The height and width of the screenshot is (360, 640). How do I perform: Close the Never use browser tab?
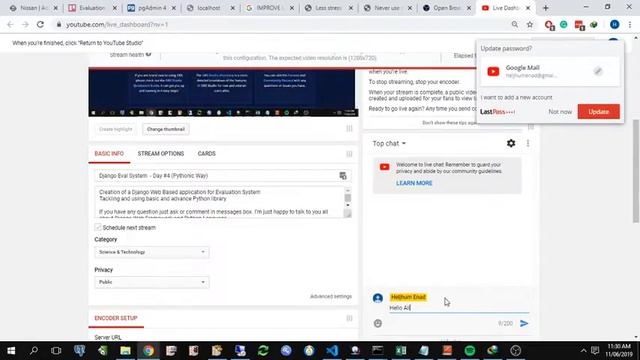pos(410,8)
